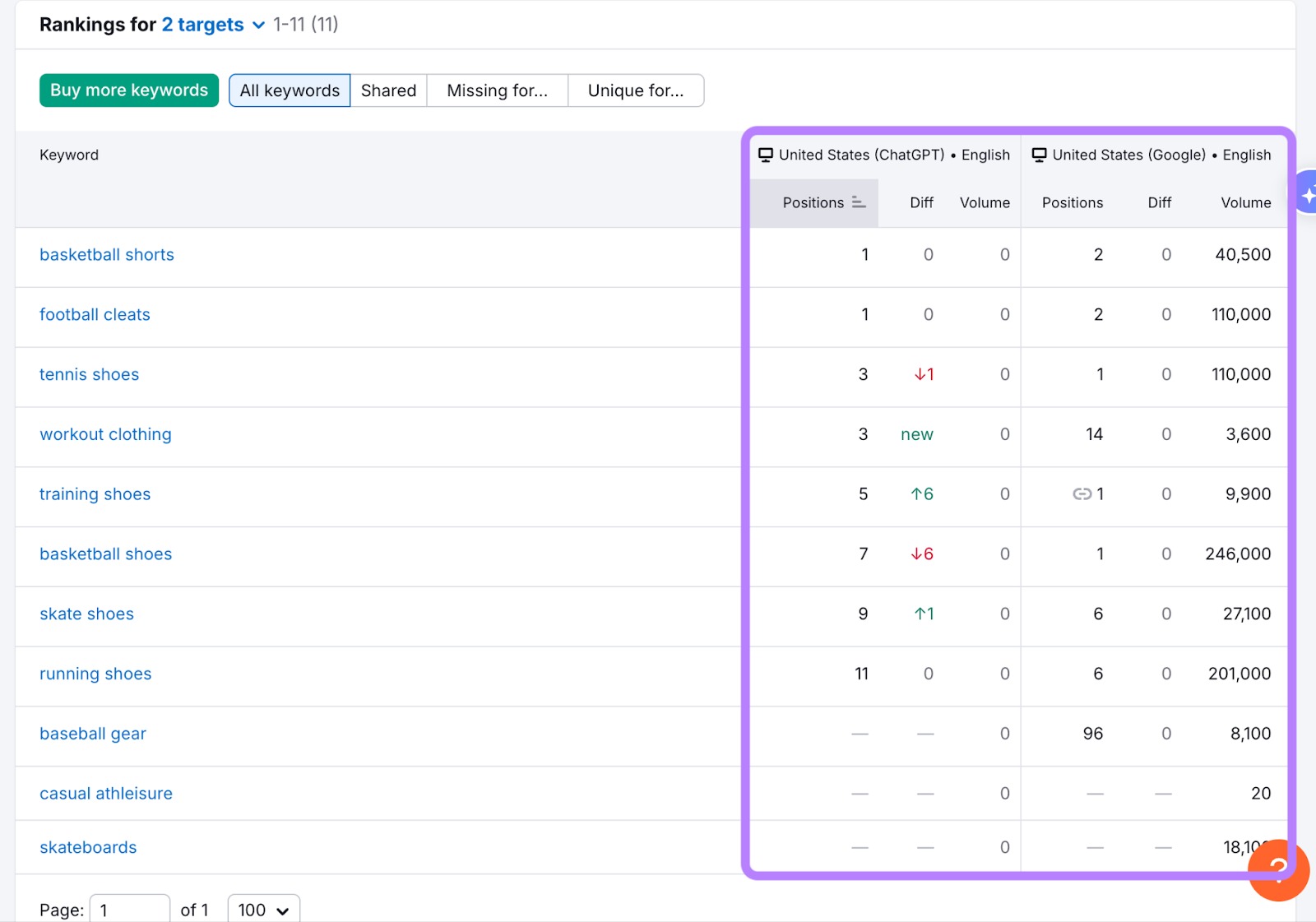Image resolution: width=1316 pixels, height=922 pixels.
Task: Sort by Google Volume column header
Action: click(1246, 202)
